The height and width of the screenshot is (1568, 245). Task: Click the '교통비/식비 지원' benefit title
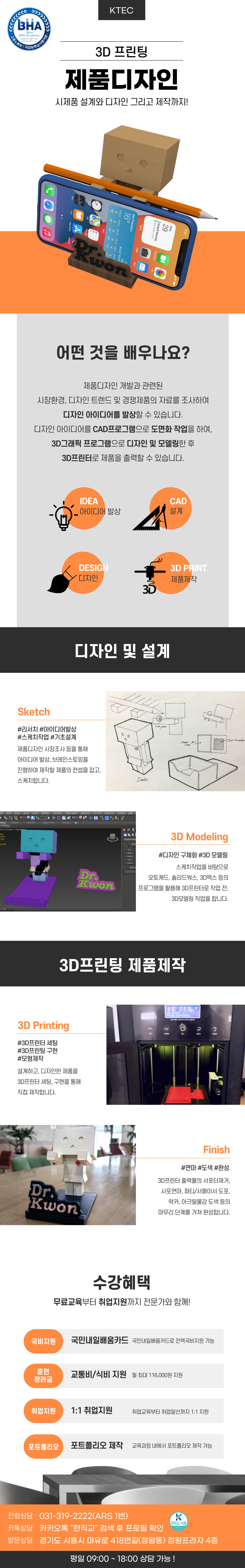(x=99, y=1374)
